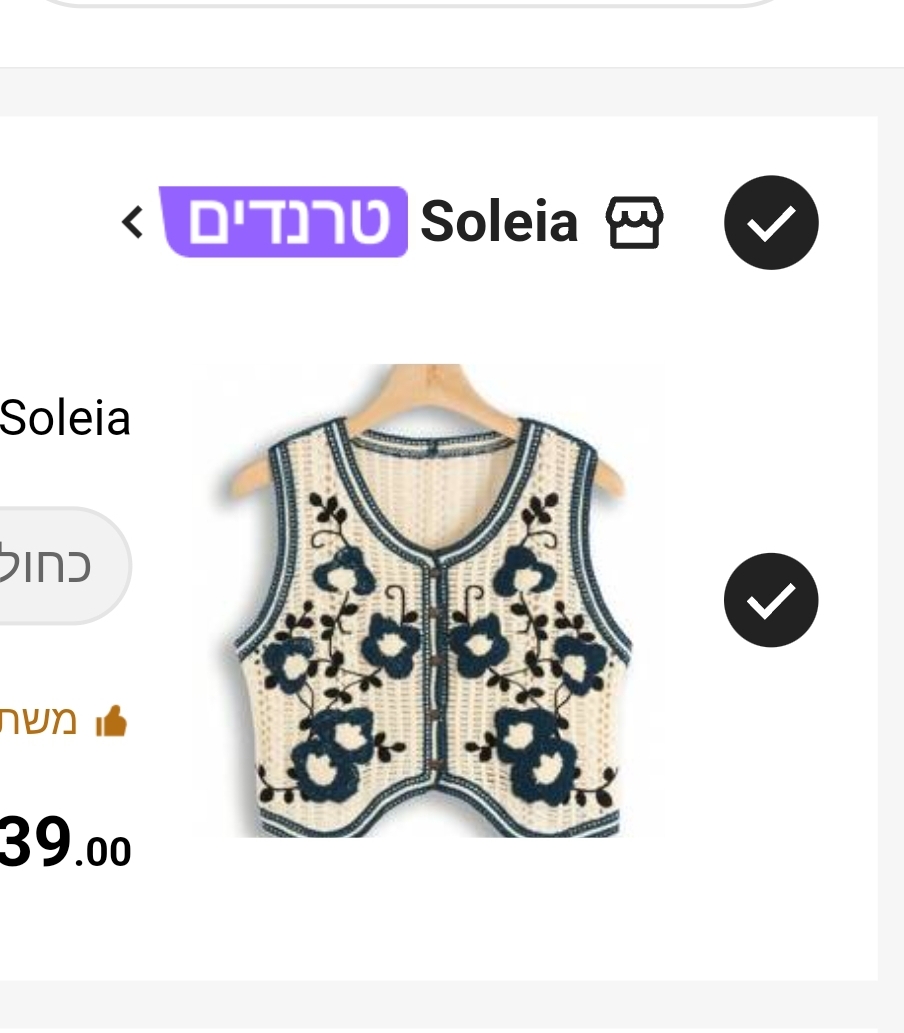Open the Soleia product title

pos(66,418)
